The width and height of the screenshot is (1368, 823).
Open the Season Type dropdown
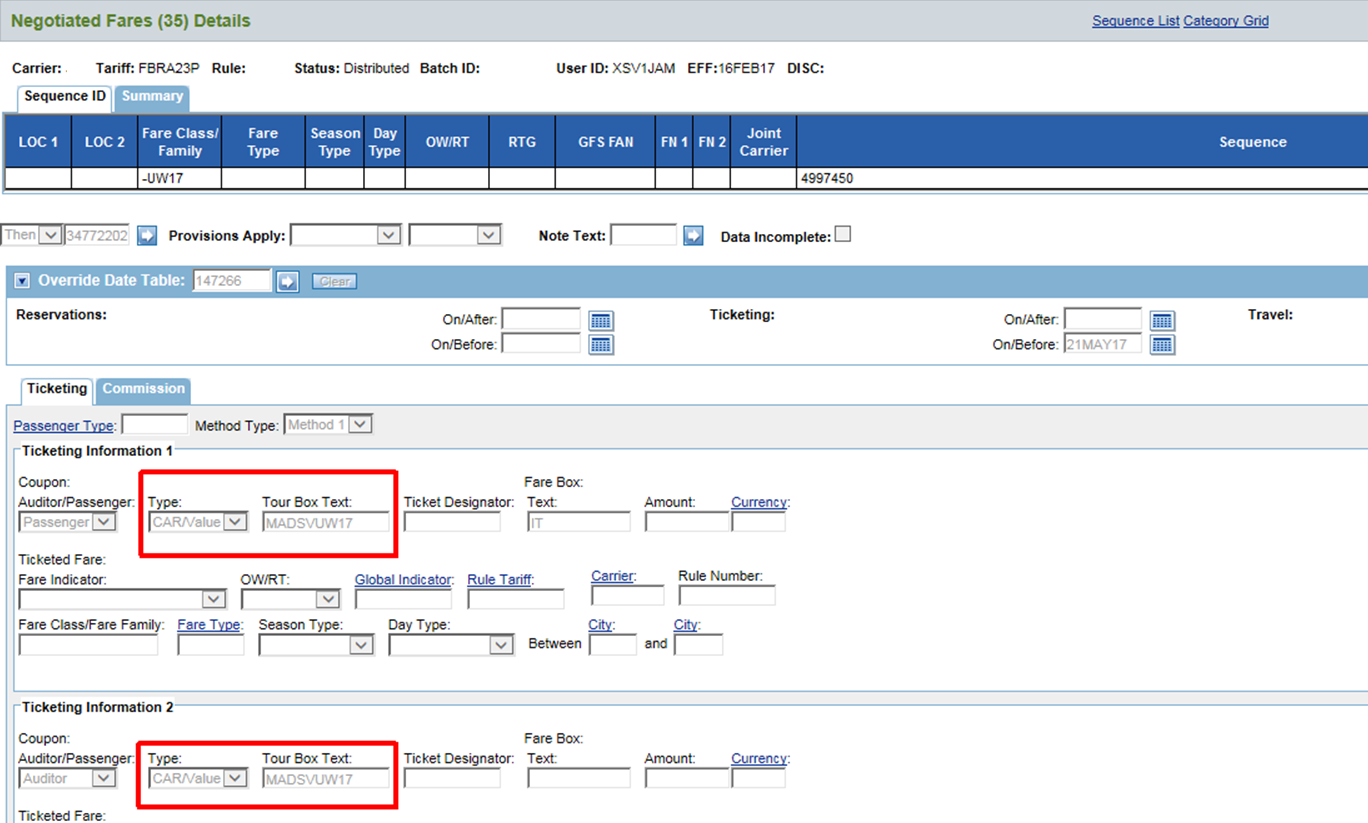pos(316,645)
